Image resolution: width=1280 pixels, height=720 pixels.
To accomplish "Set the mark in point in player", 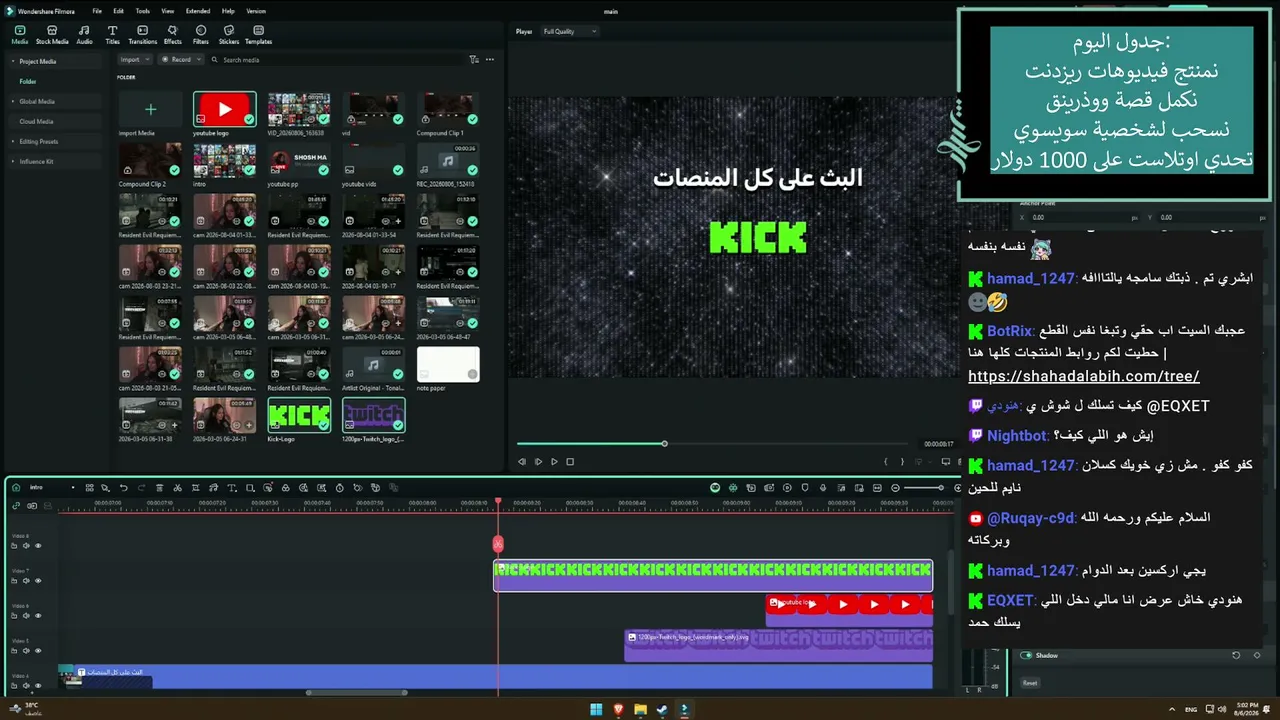I will point(886,462).
